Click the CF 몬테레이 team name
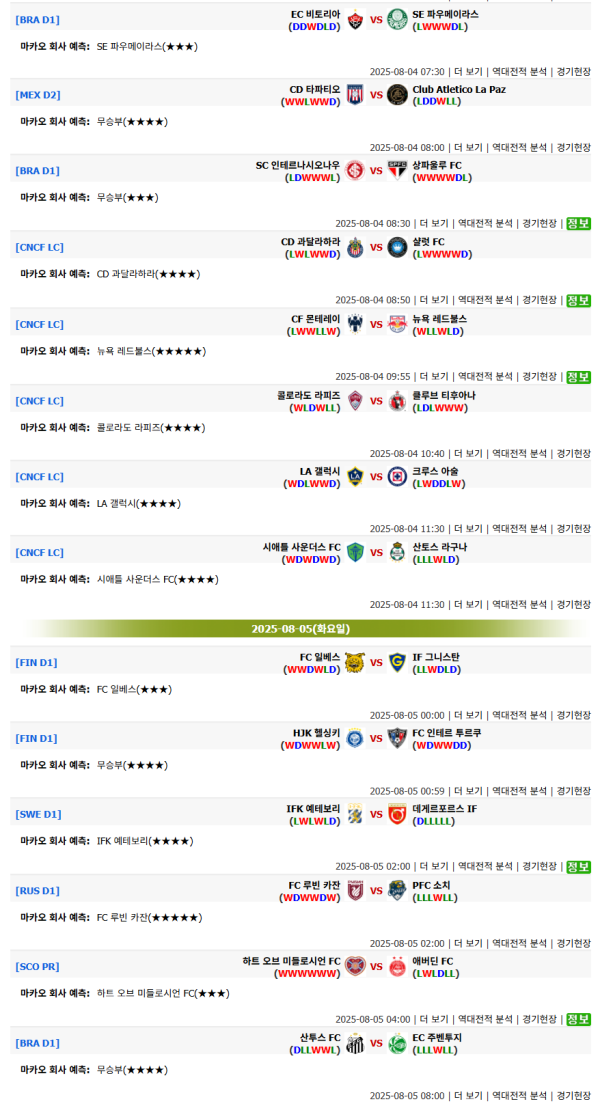This screenshot has height=1106, width=600. pyautogui.click(x=315, y=318)
